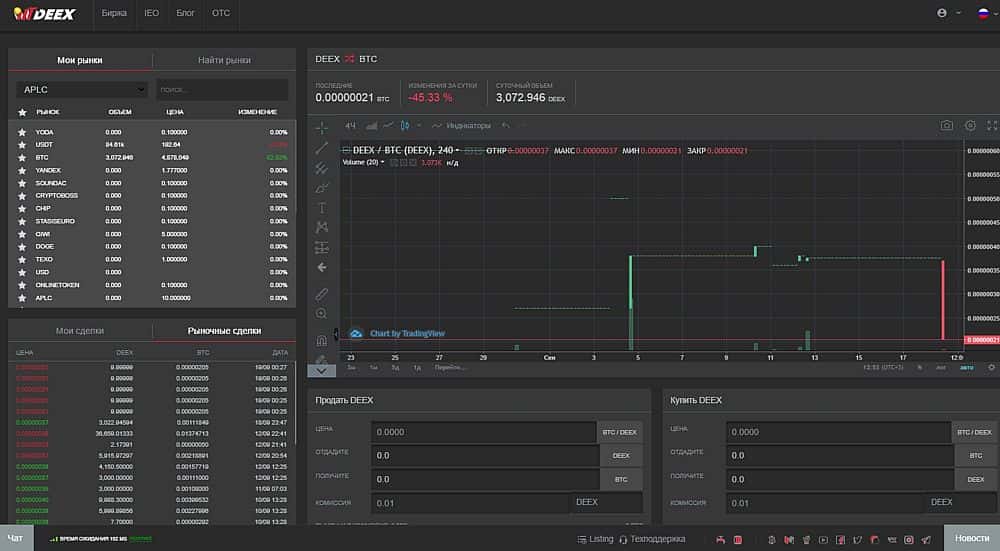The width and height of the screenshot is (1000, 551).
Task: Toggle favorite star for DOGE market
Action: point(21,246)
